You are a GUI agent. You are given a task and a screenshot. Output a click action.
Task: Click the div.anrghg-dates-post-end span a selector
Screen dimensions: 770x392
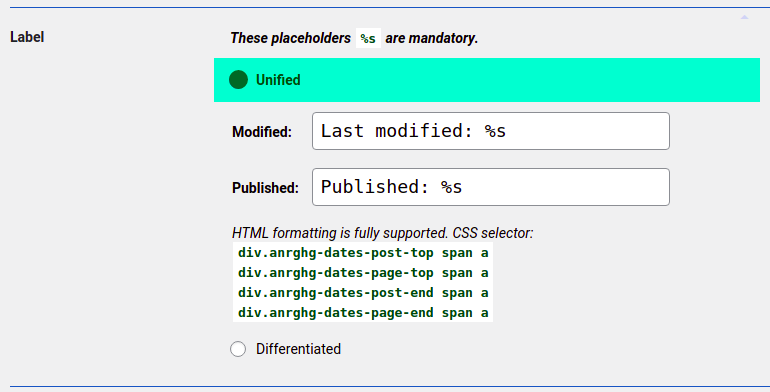363,293
